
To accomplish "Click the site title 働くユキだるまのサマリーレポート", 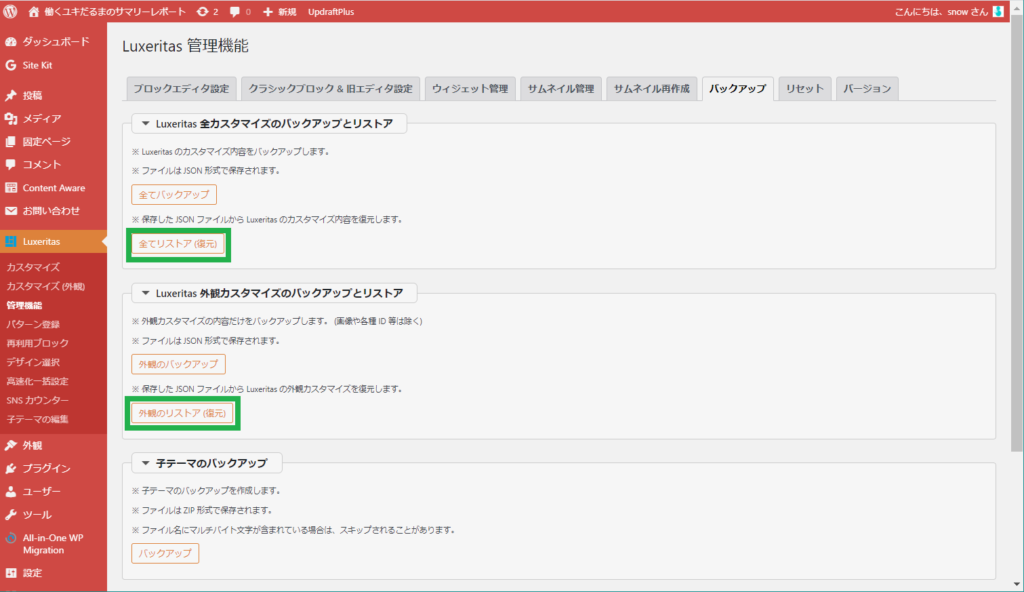I will (115, 12).
